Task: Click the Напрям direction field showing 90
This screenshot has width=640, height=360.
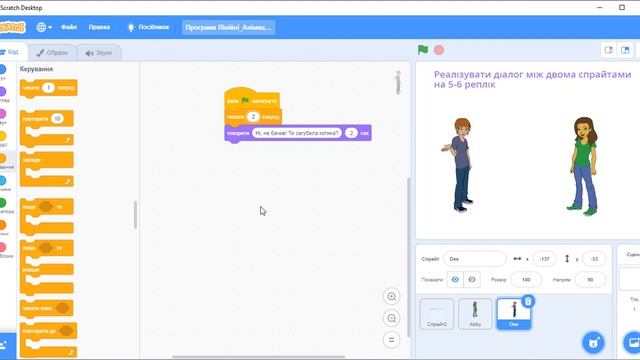Action: point(590,280)
